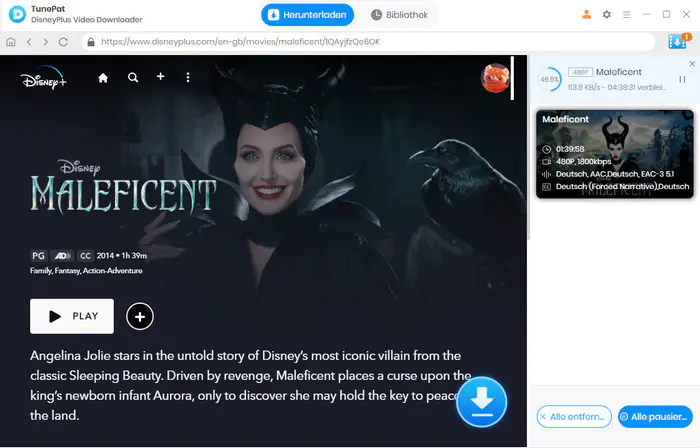Click the Disney+ logo
Screen dimensions: 700x448
[43, 78]
